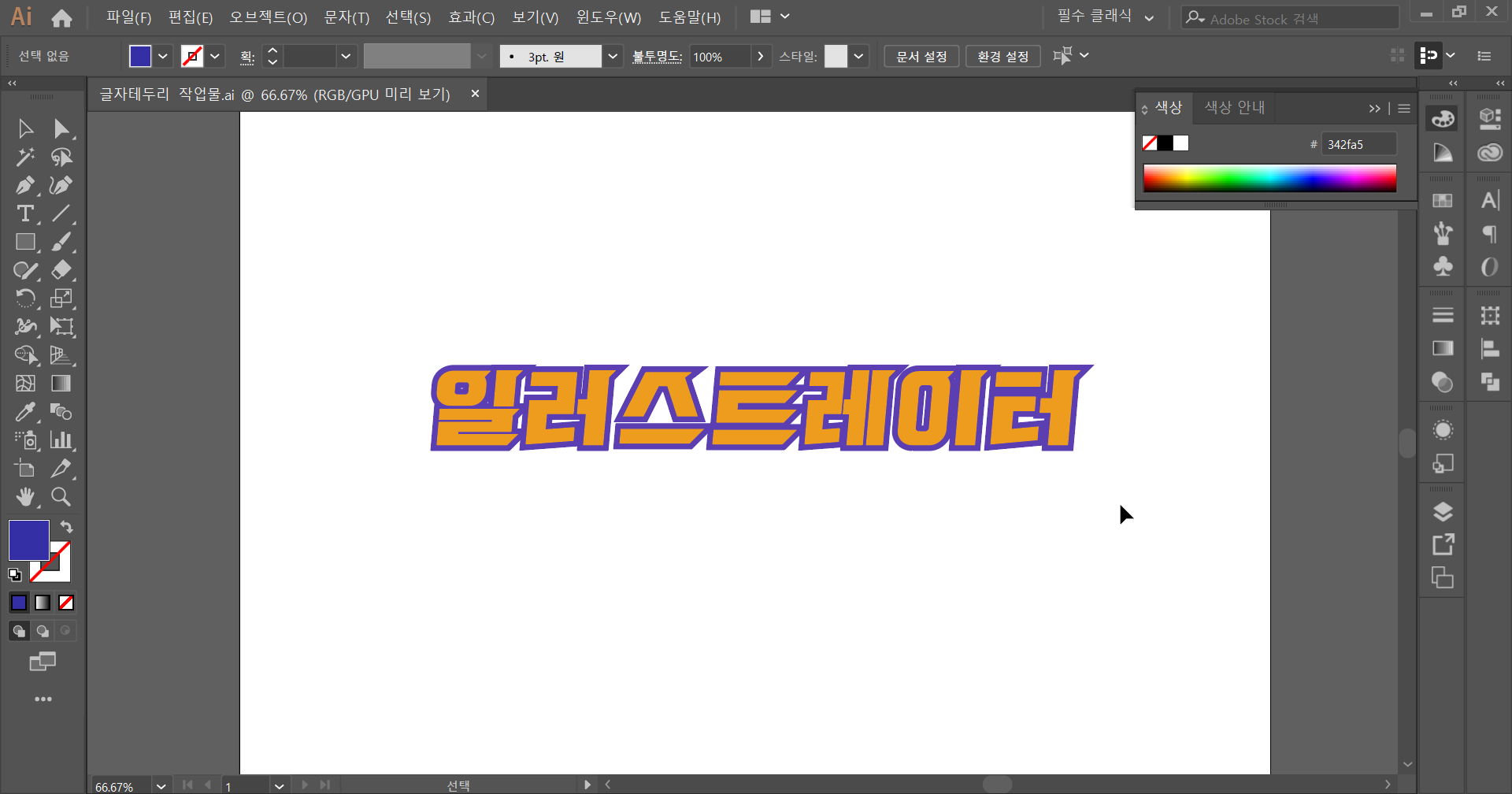
Task: Select the Artboard tool
Action: [x=25, y=469]
